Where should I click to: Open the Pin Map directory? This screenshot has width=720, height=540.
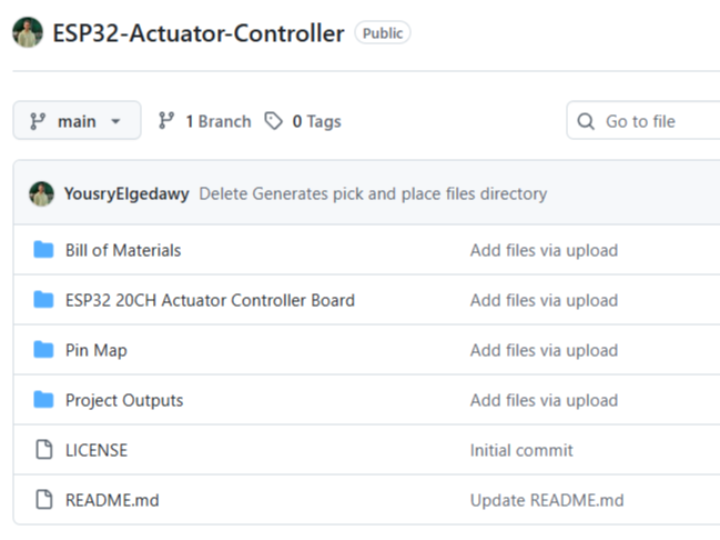click(x=96, y=350)
